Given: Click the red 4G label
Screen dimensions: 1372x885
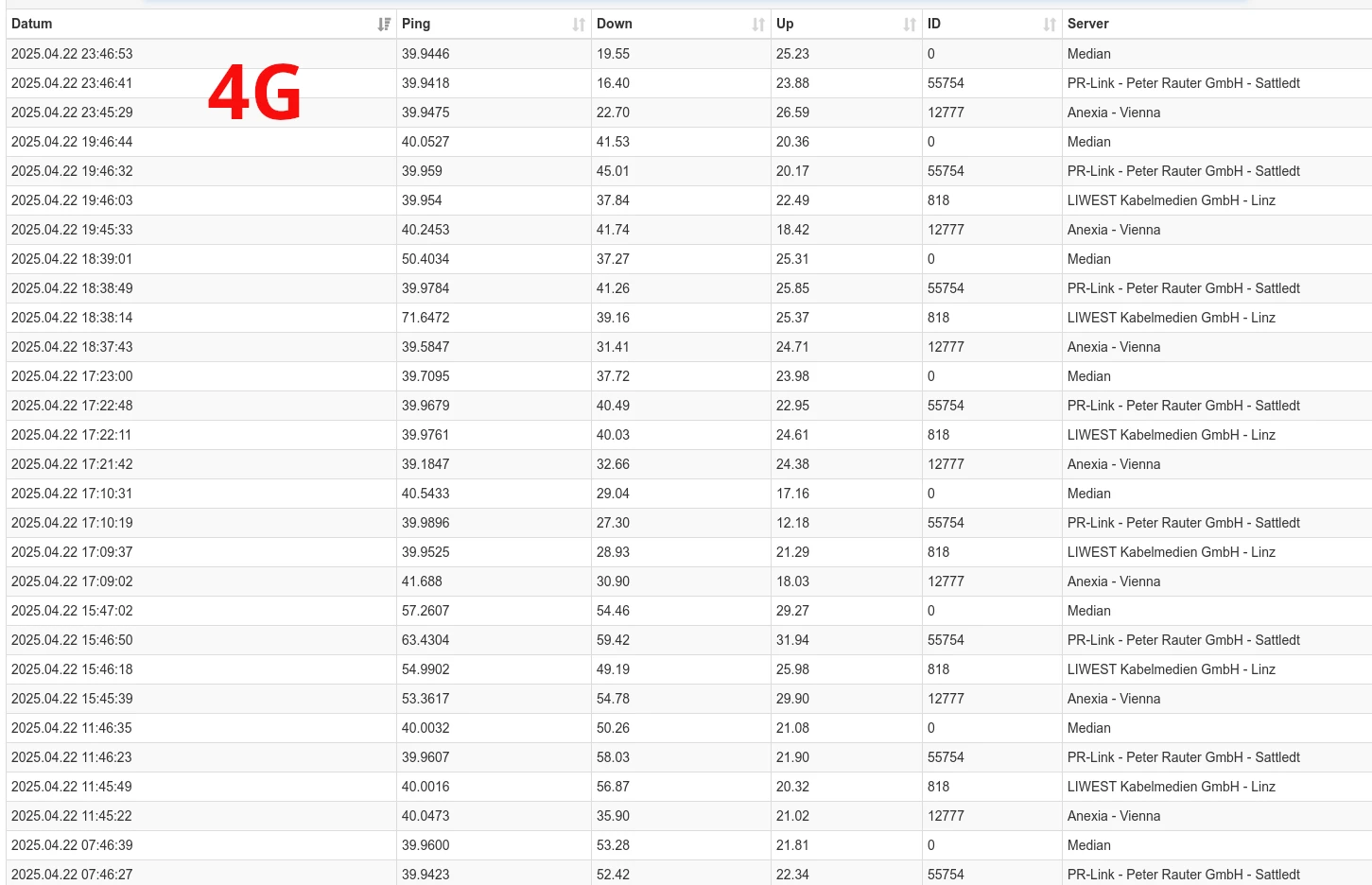Looking at the screenshot, I should (254, 93).
